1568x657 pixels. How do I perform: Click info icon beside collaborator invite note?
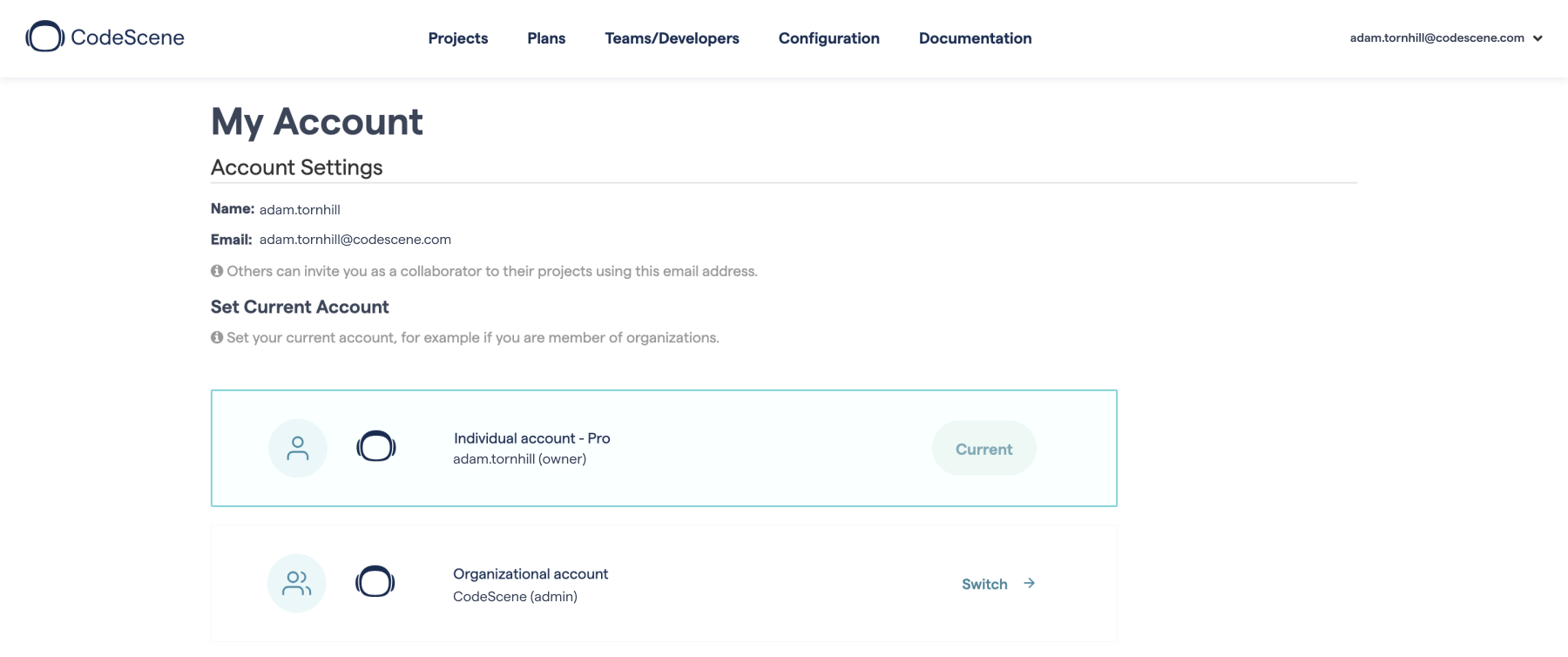pos(217,271)
